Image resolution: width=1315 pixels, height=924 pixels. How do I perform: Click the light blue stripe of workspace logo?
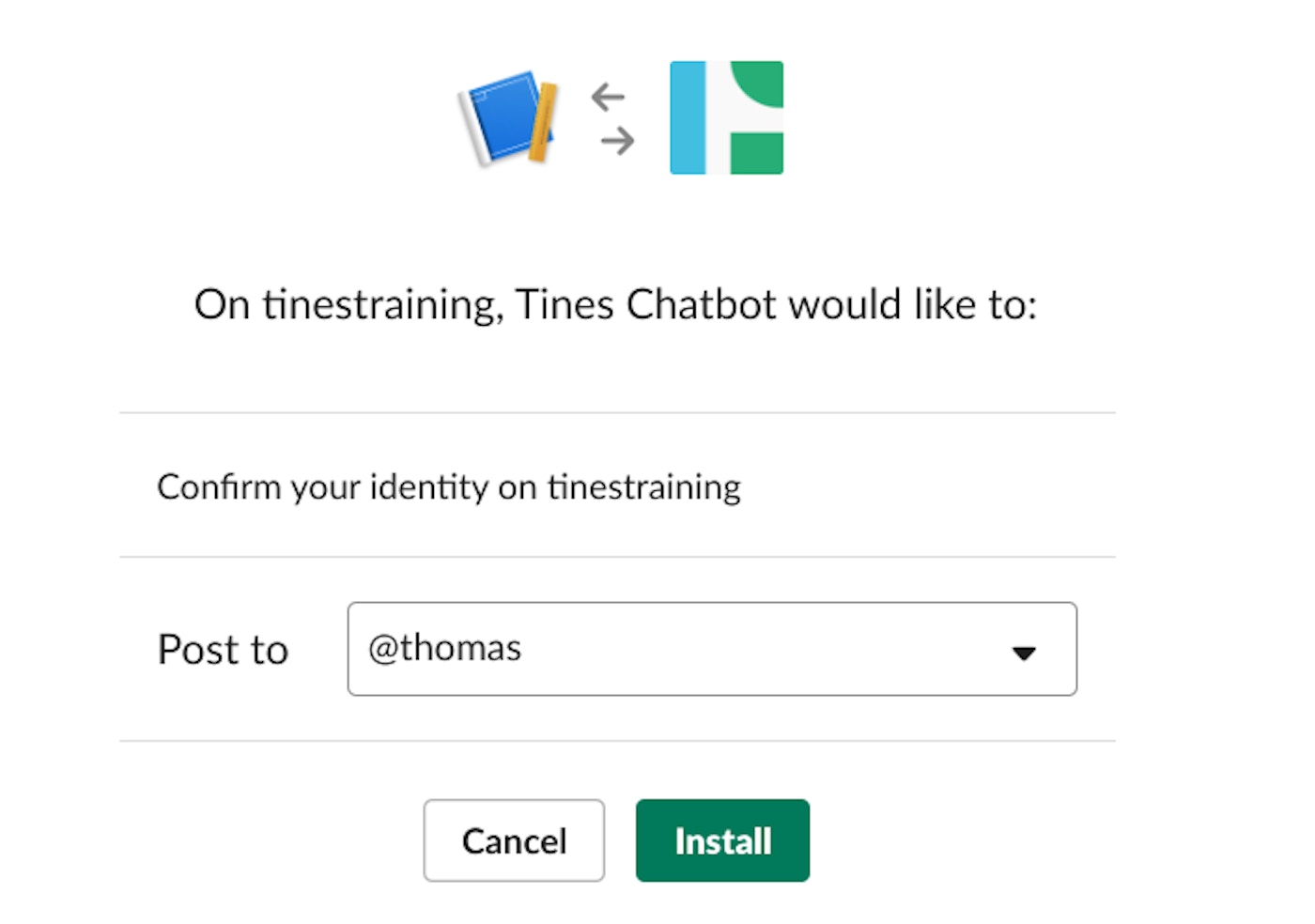[x=687, y=117]
